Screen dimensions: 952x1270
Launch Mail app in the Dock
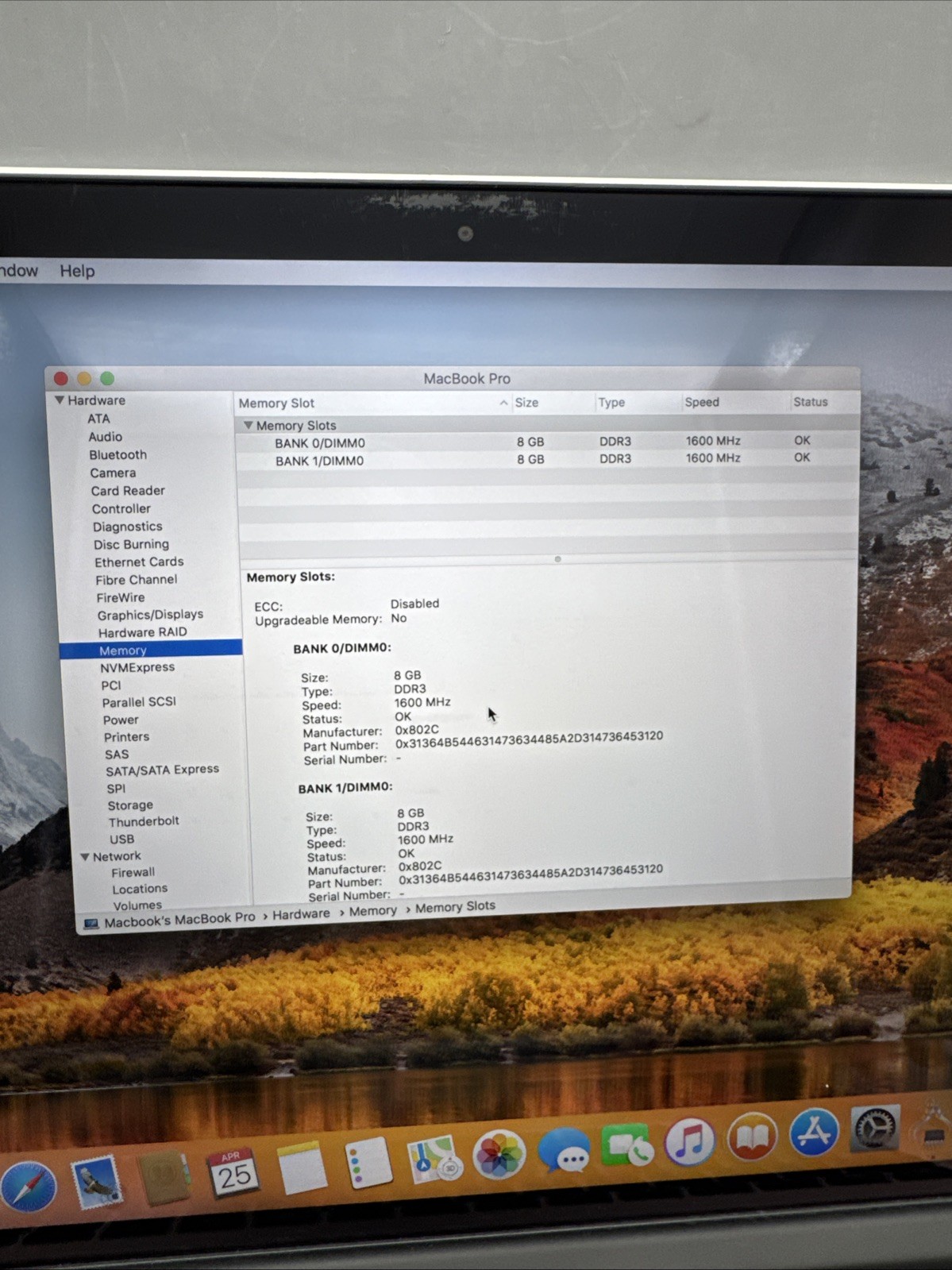tap(97, 1182)
